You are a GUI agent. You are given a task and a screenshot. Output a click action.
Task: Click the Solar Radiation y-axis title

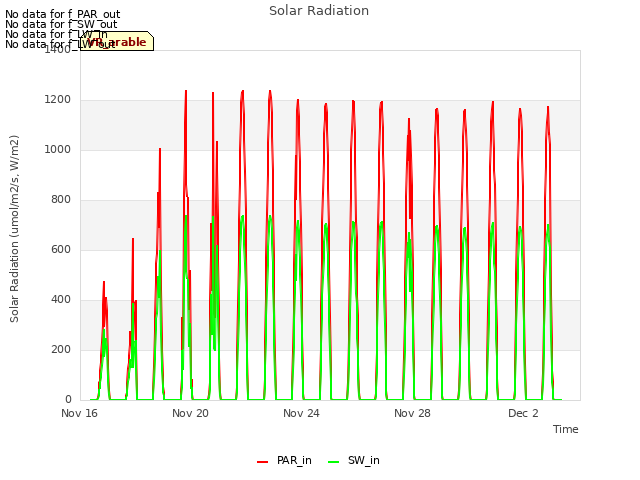(x=14, y=229)
